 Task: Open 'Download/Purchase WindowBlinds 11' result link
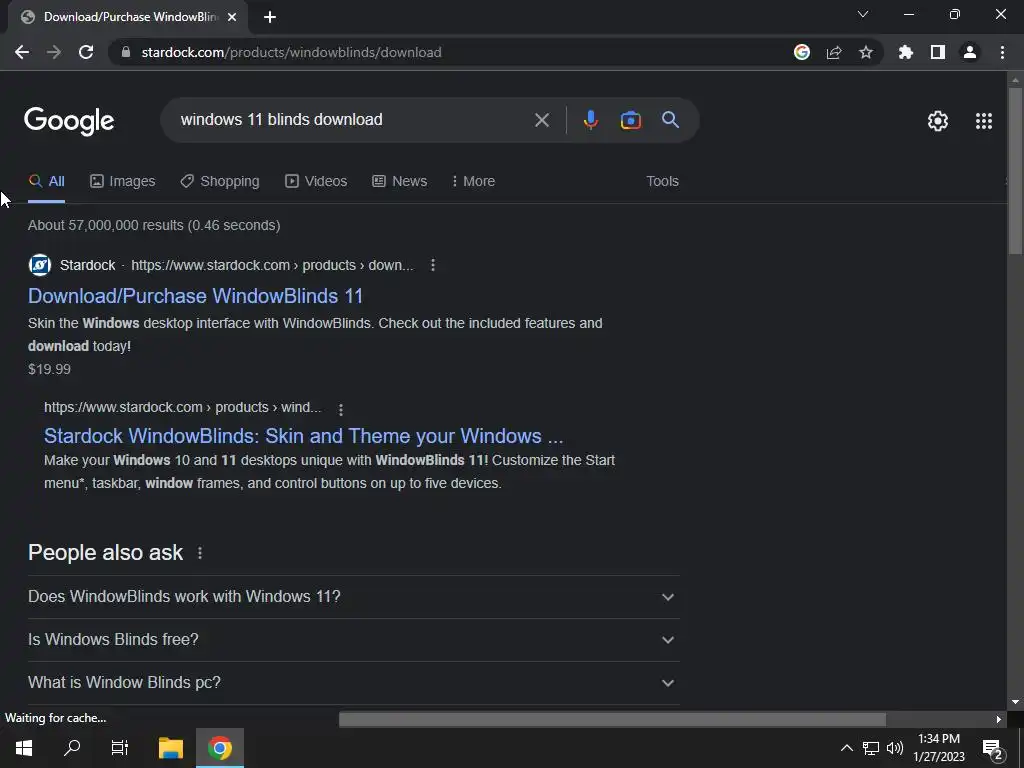pos(195,296)
